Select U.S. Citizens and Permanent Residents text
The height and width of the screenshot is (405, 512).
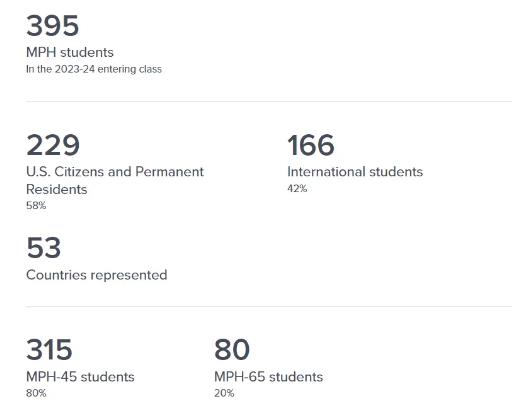(115, 180)
